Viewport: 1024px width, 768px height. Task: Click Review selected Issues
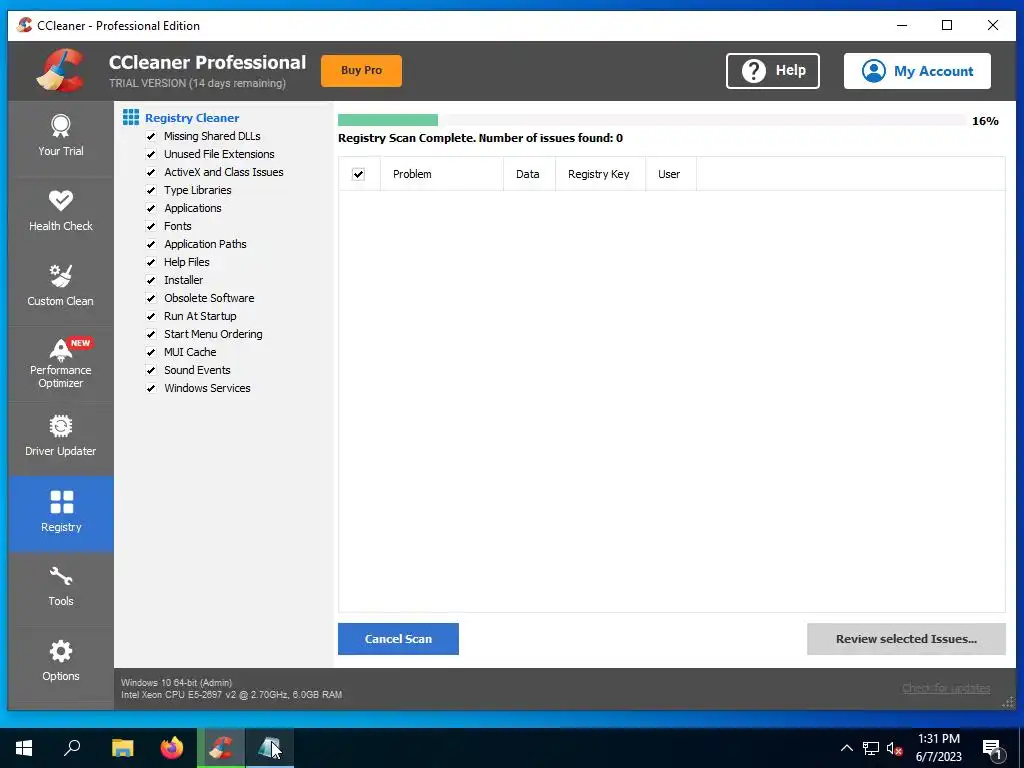pos(906,639)
